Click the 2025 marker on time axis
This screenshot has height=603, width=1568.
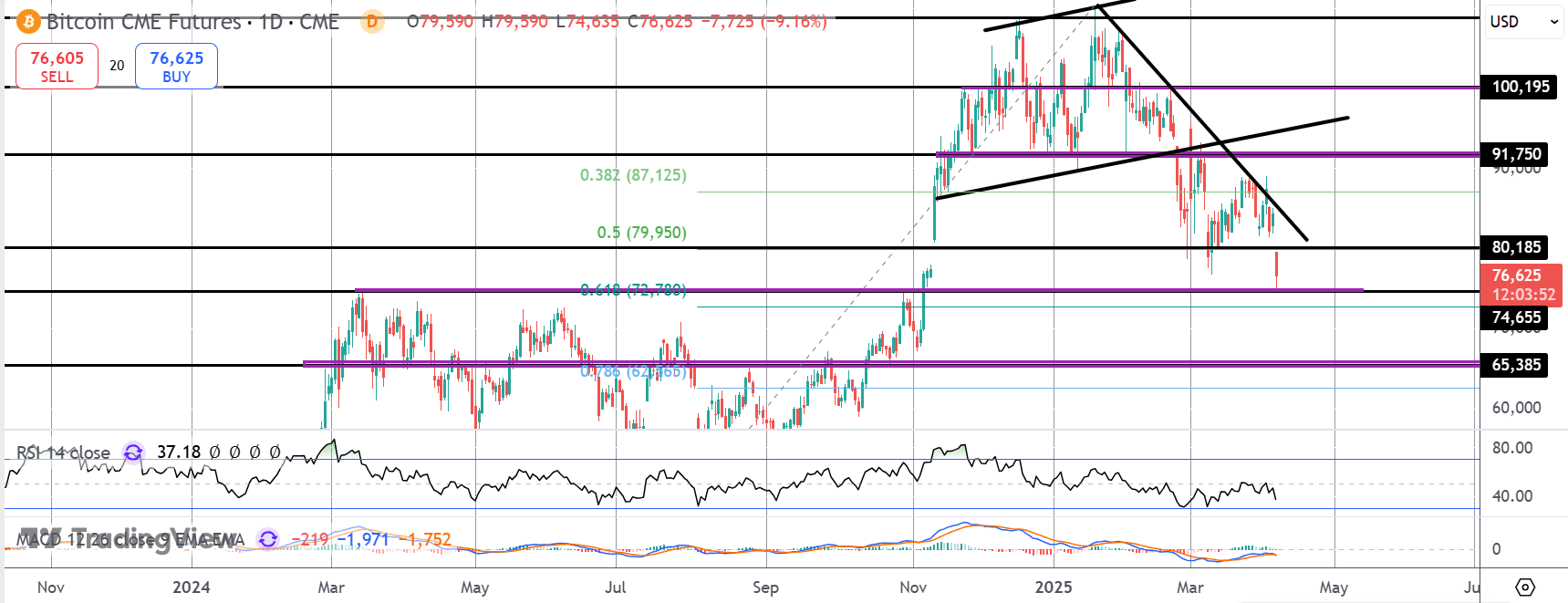pos(1054,587)
